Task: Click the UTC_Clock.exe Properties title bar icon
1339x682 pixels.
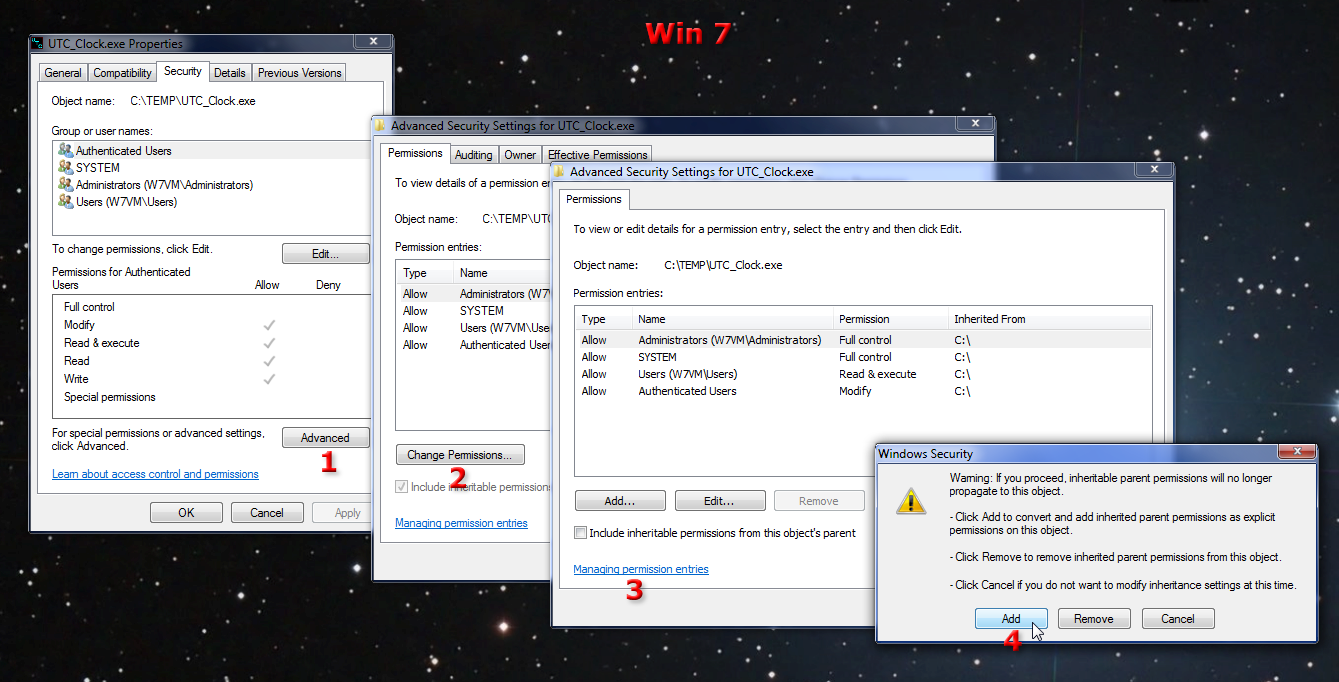Action: [38, 44]
